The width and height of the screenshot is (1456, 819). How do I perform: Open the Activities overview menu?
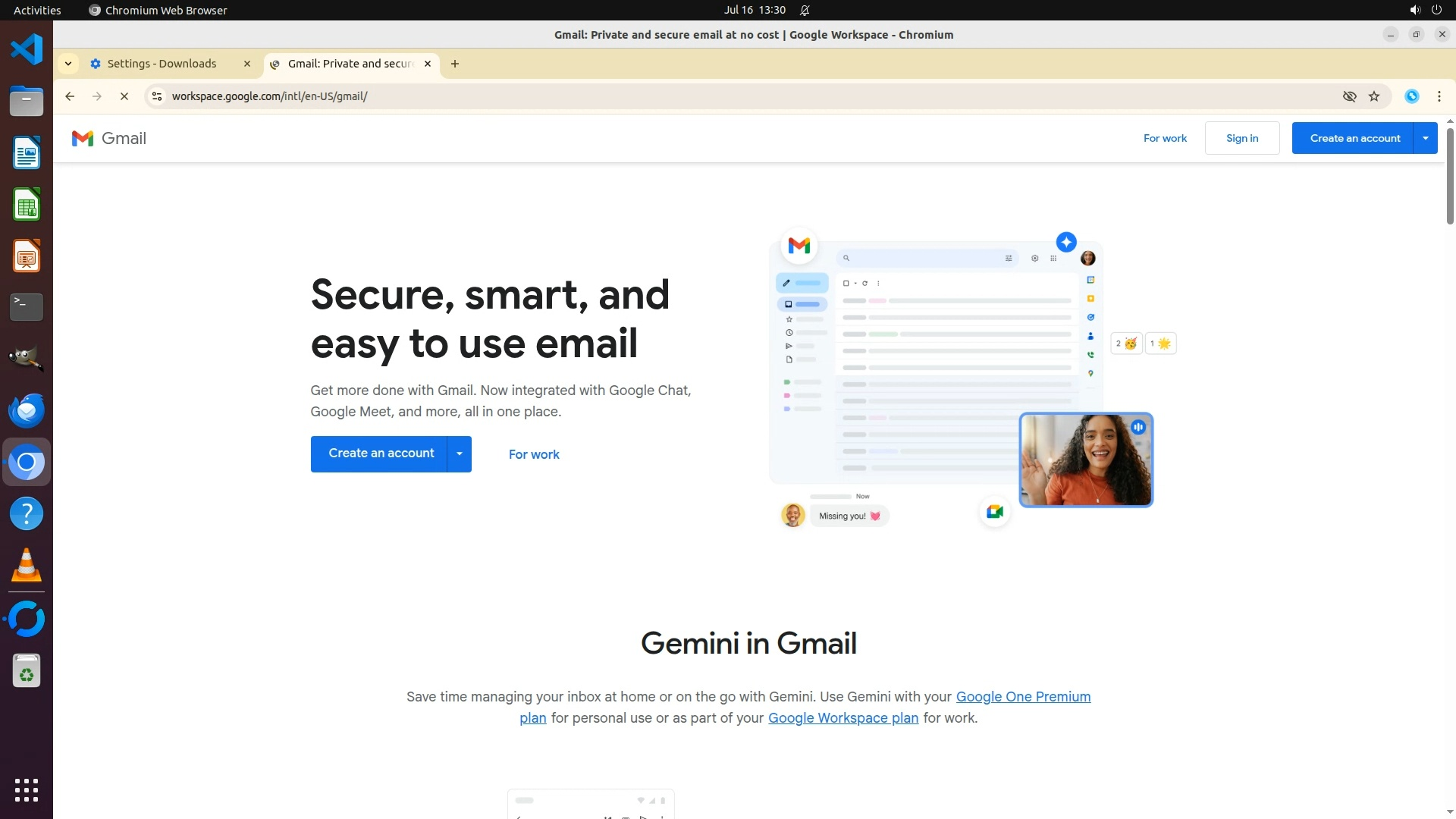(37, 10)
